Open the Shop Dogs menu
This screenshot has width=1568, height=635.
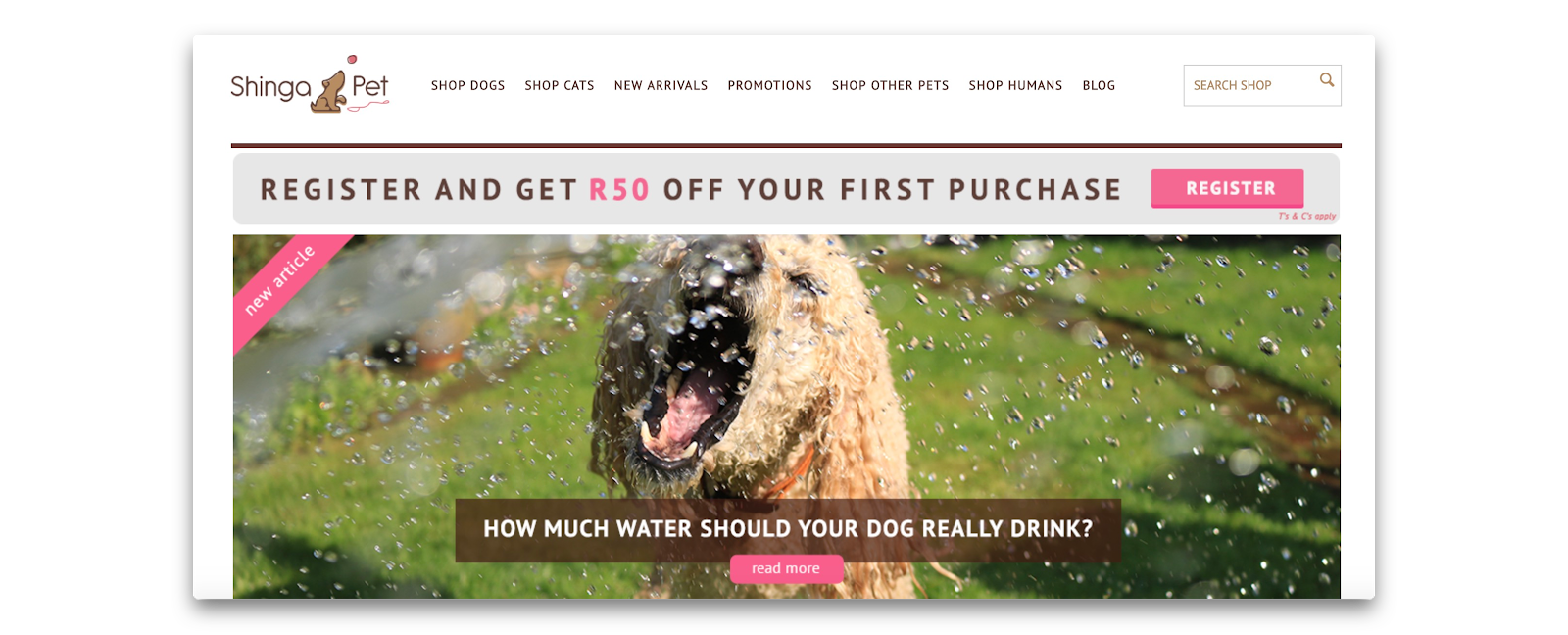coord(467,86)
